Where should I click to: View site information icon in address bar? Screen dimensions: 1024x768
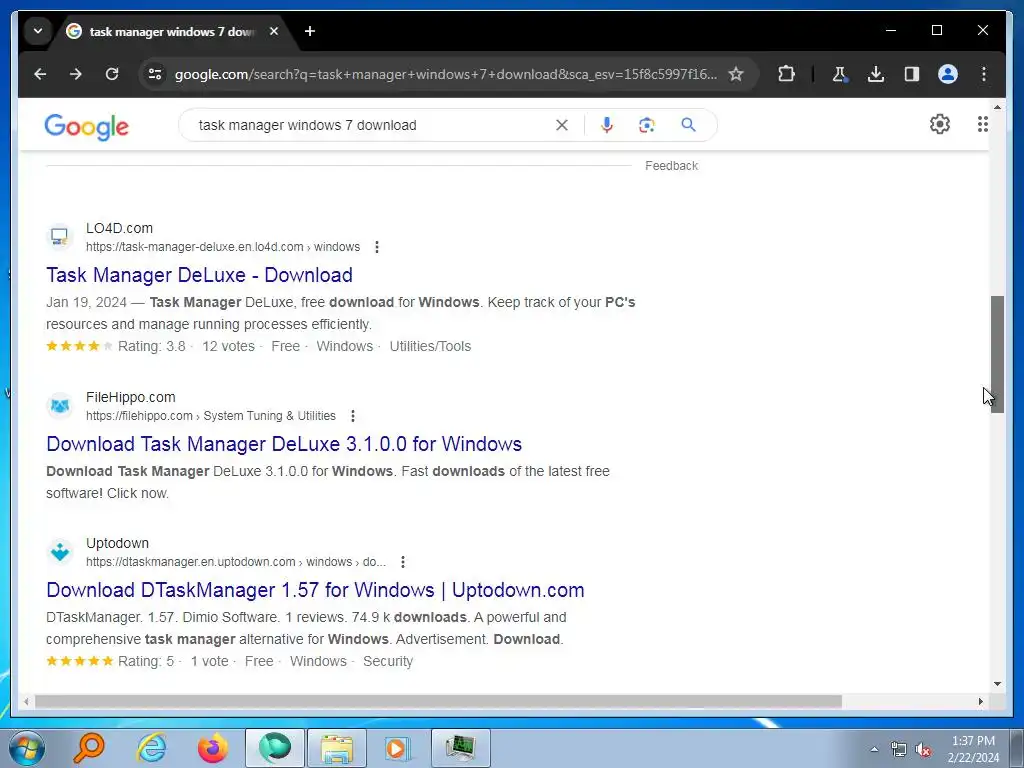[x=155, y=74]
